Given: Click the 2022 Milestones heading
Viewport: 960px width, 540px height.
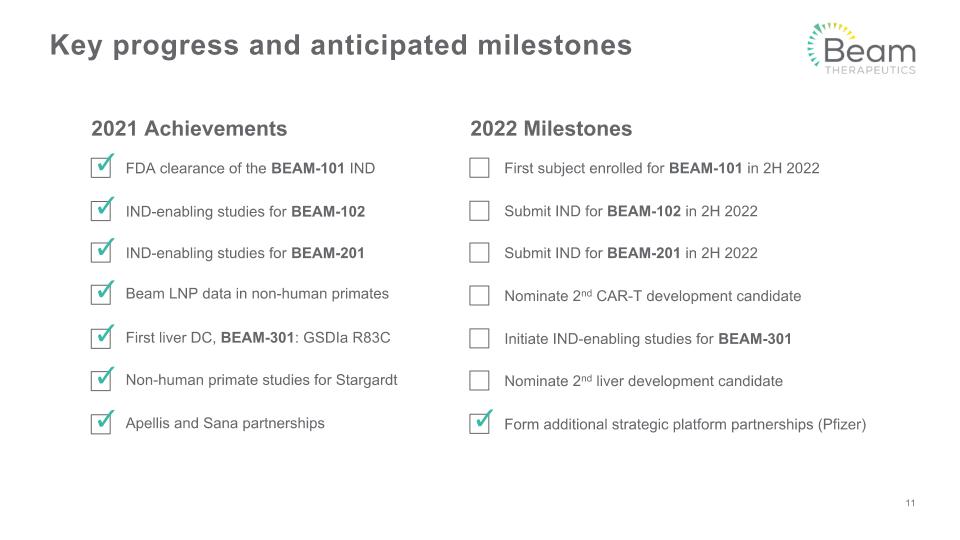Looking at the screenshot, I should coord(551,129).
